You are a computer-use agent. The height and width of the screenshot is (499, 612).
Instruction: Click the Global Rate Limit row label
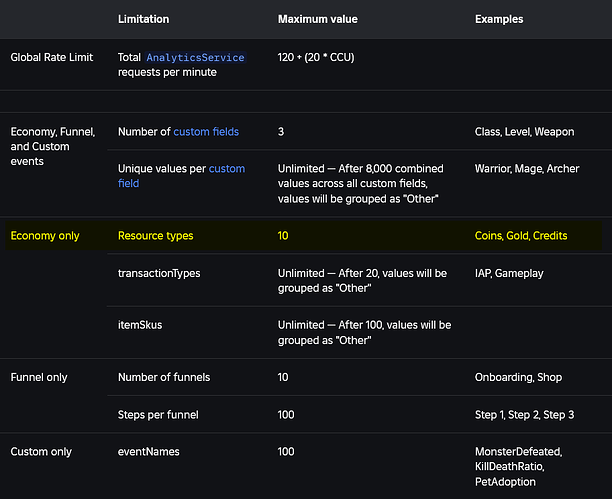tap(52, 57)
